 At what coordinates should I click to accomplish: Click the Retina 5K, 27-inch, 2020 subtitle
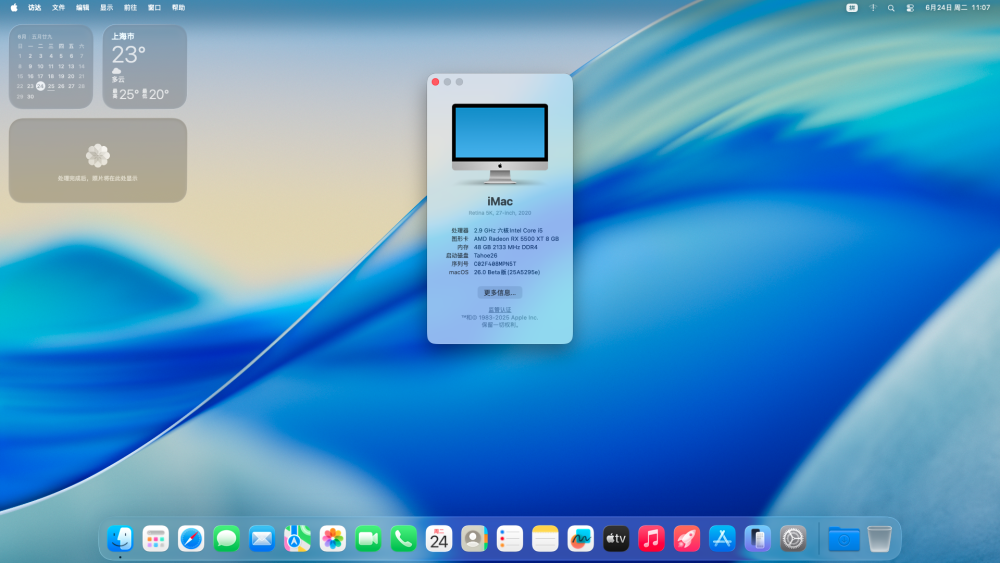click(x=500, y=213)
